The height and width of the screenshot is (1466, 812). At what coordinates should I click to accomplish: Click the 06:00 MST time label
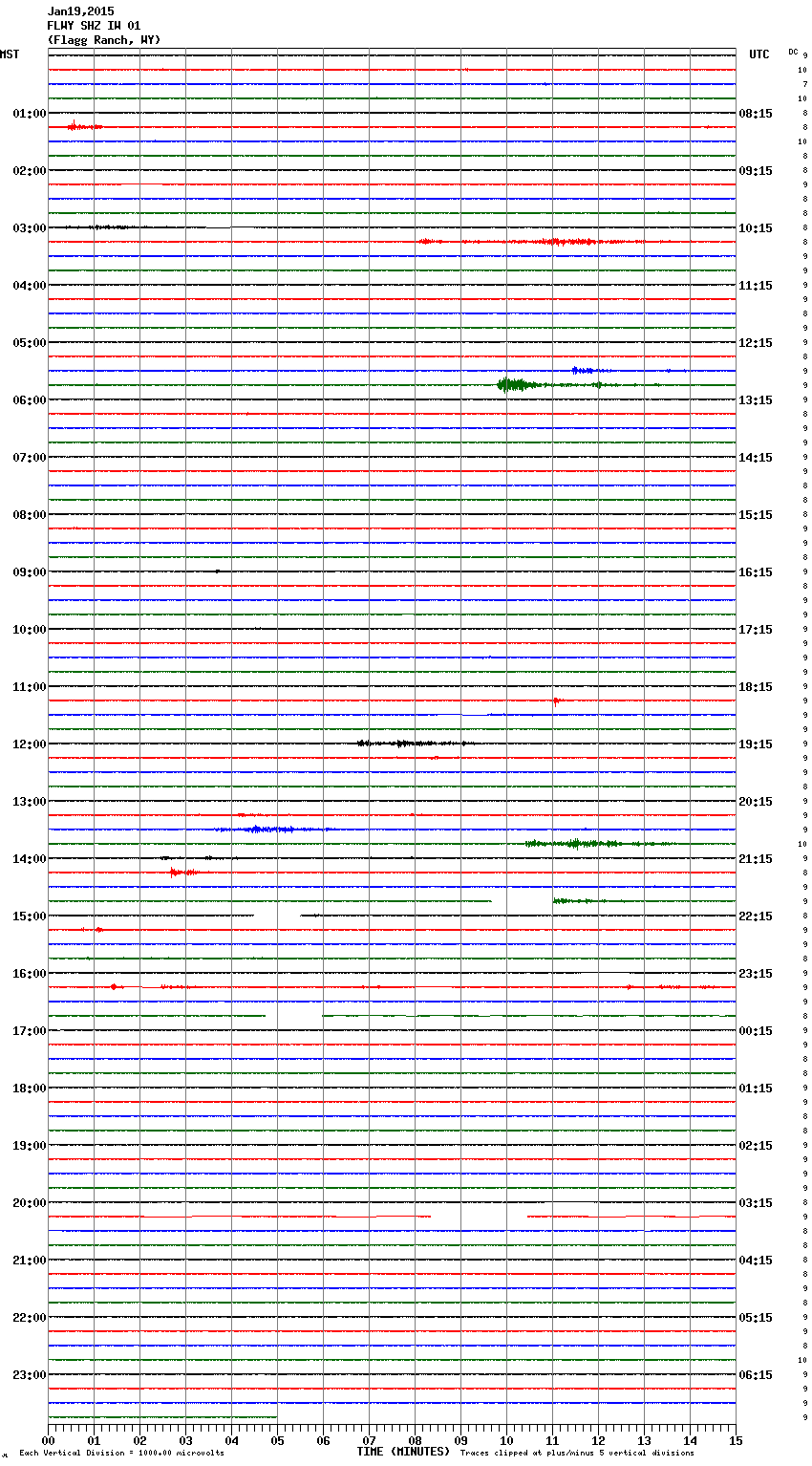29,400
